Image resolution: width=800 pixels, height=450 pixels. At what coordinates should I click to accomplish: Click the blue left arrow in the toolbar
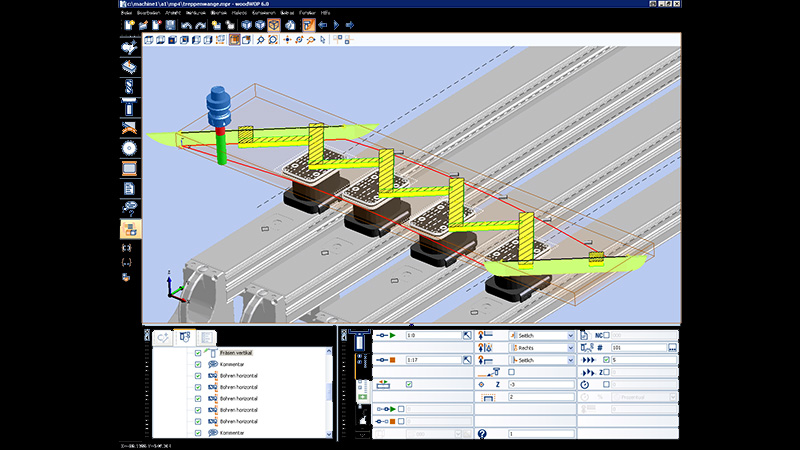322,25
